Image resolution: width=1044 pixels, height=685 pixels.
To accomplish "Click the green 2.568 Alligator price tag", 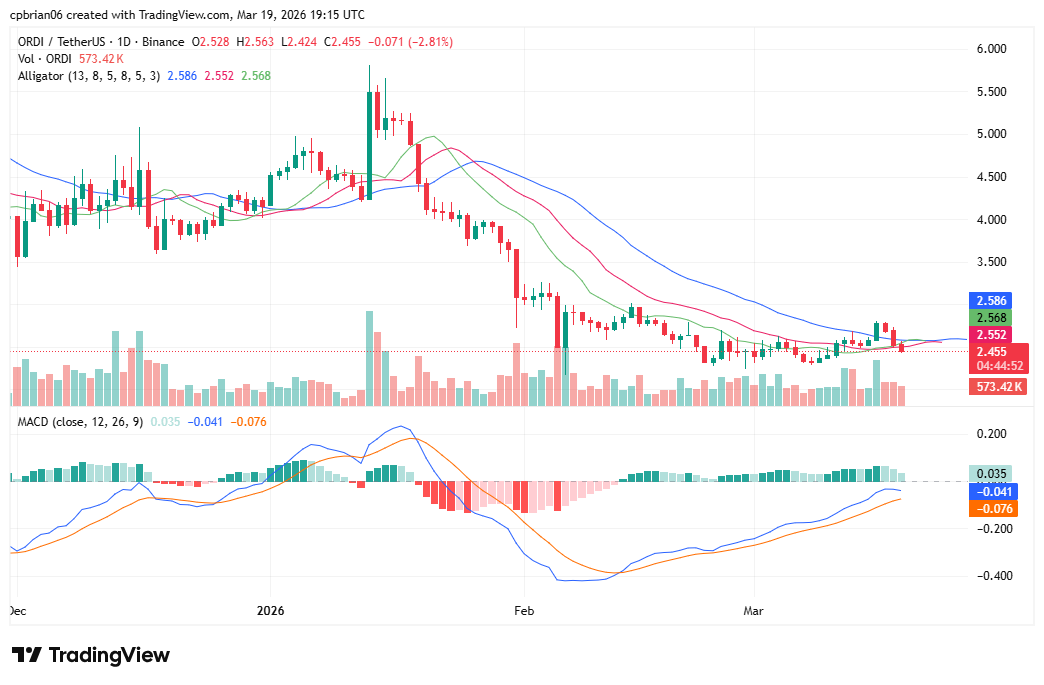I will tap(992, 317).
